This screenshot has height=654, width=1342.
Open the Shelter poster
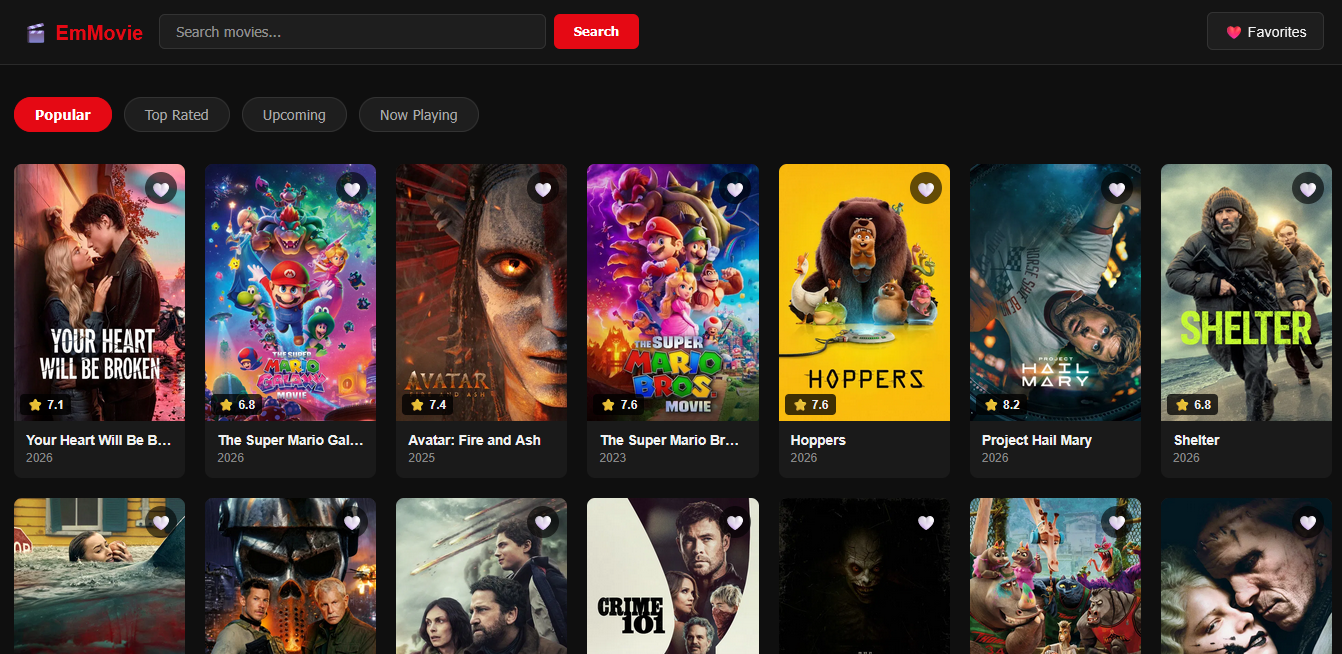1246,292
